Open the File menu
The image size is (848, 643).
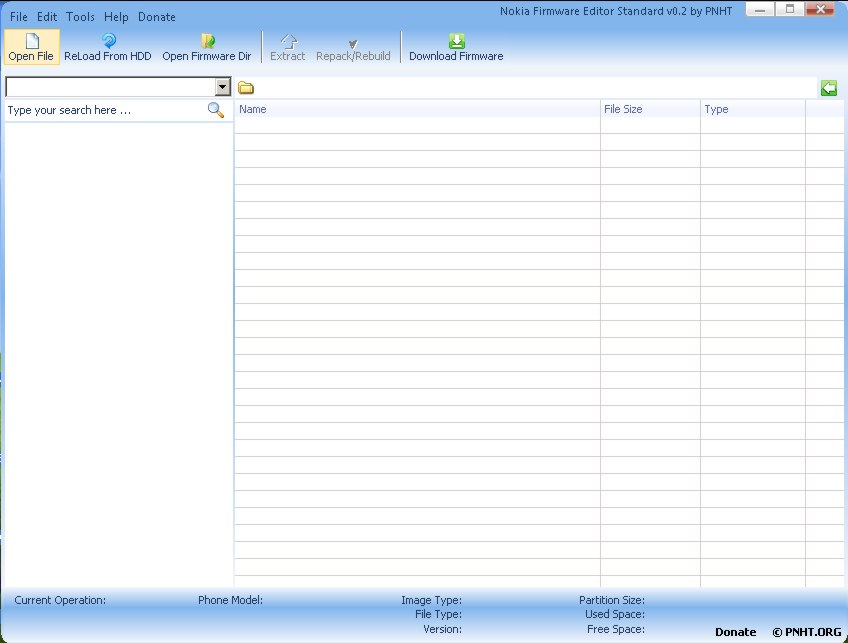pyautogui.click(x=18, y=17)
